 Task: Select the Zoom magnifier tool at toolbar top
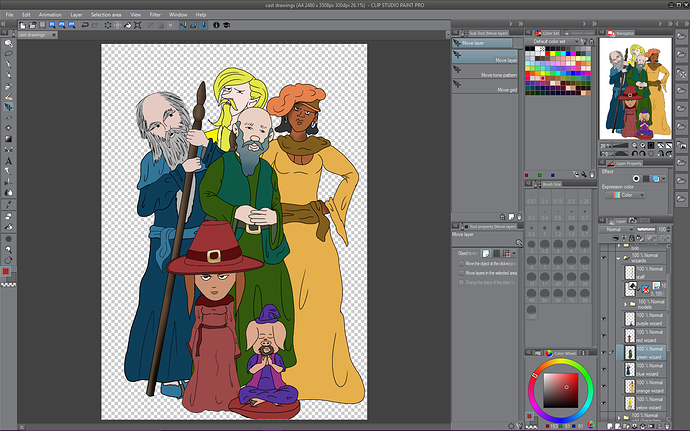9,45
